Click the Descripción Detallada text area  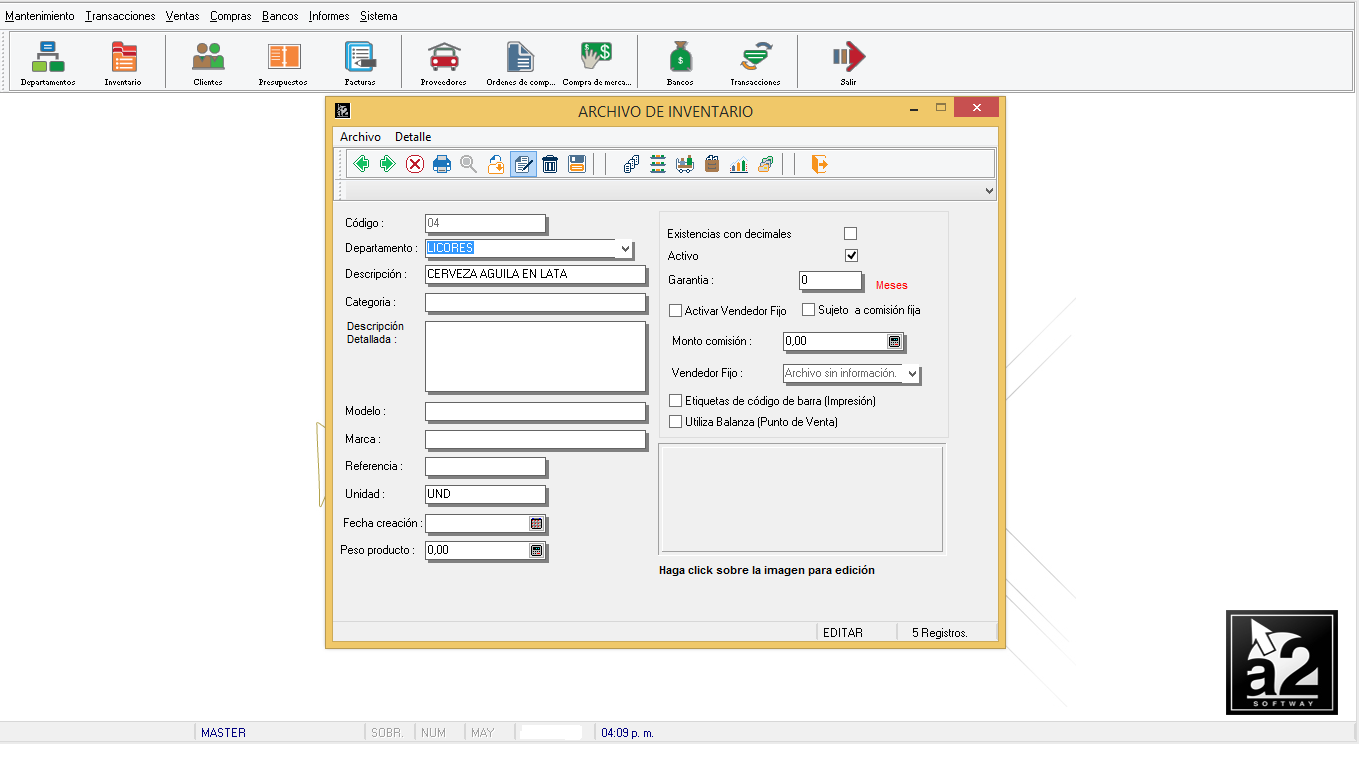(x=536, y=356)
